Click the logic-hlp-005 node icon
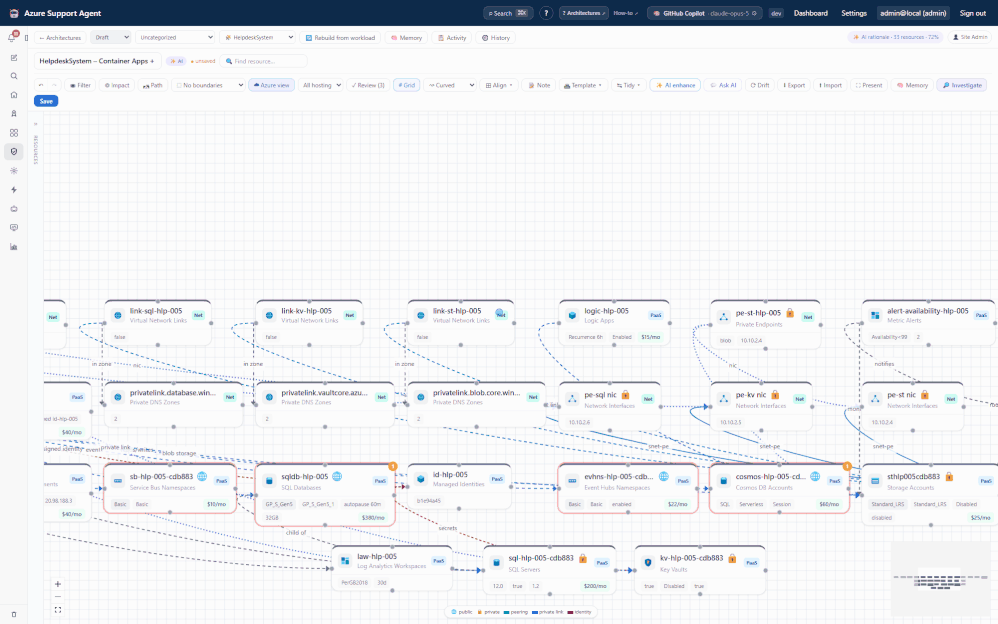 [x=572, y=315]
